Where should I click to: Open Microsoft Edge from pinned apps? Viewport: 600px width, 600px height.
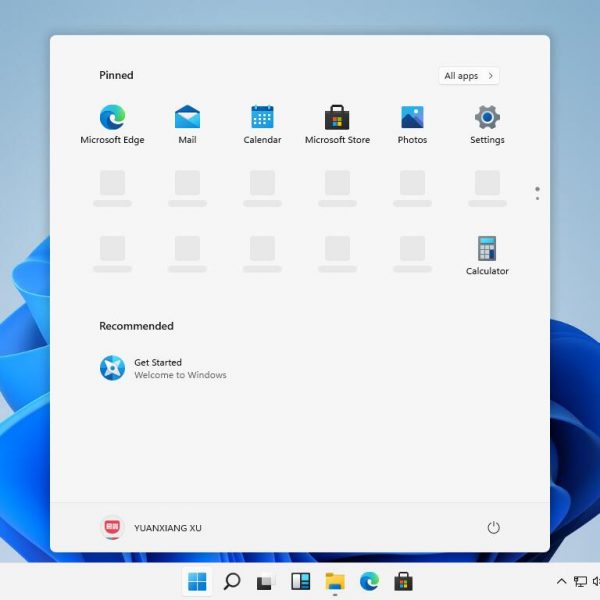pyautogui.click(x=112, y=125)
